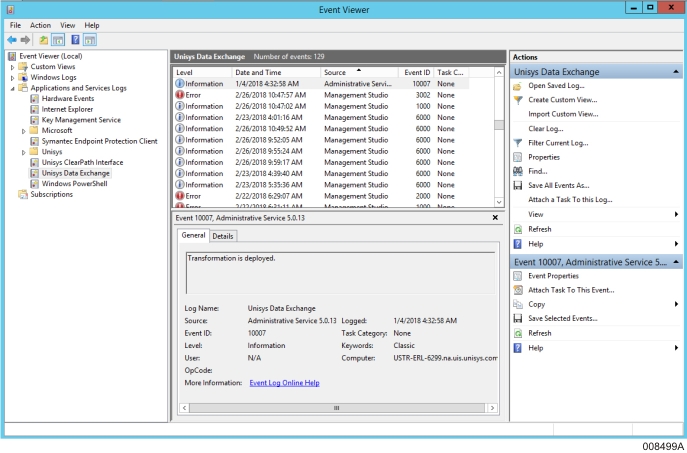This screenshot has height=453, width=687.
Task: Select the Internet Explorer log
Action: (67, 109)
